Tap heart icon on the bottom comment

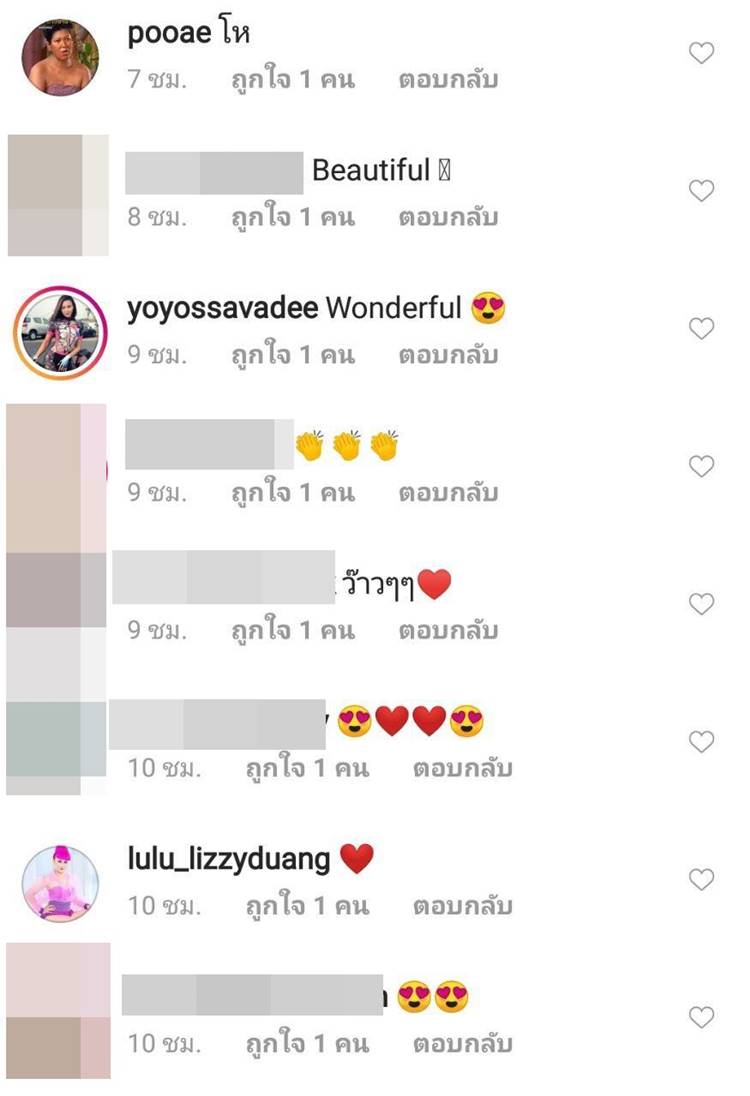tap(701, 1016)
